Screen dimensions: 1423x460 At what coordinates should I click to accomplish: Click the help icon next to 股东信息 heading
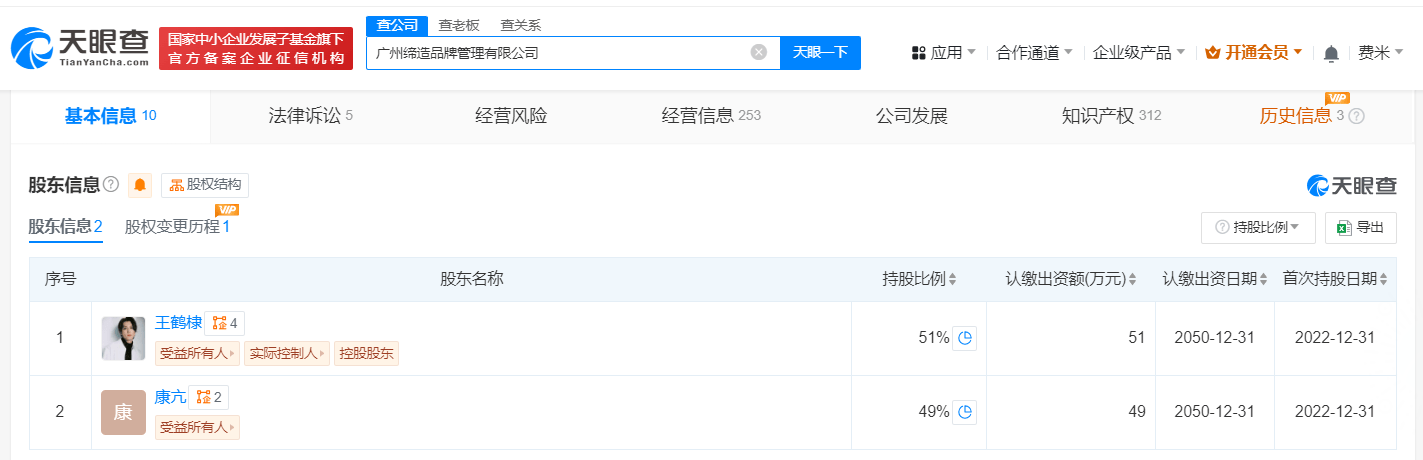click(111, 184)
